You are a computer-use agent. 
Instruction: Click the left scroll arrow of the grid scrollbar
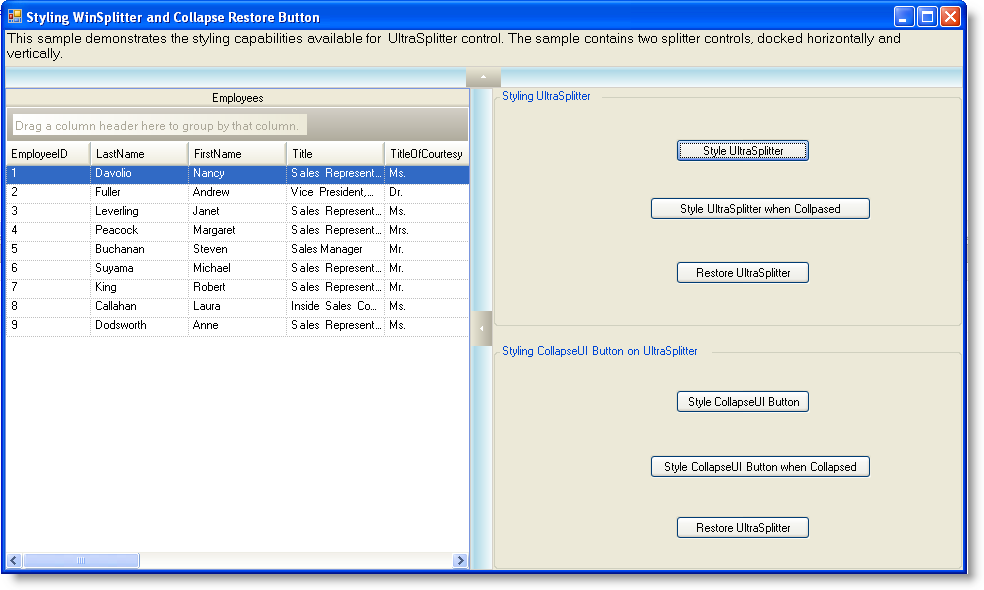pos(14,560)
